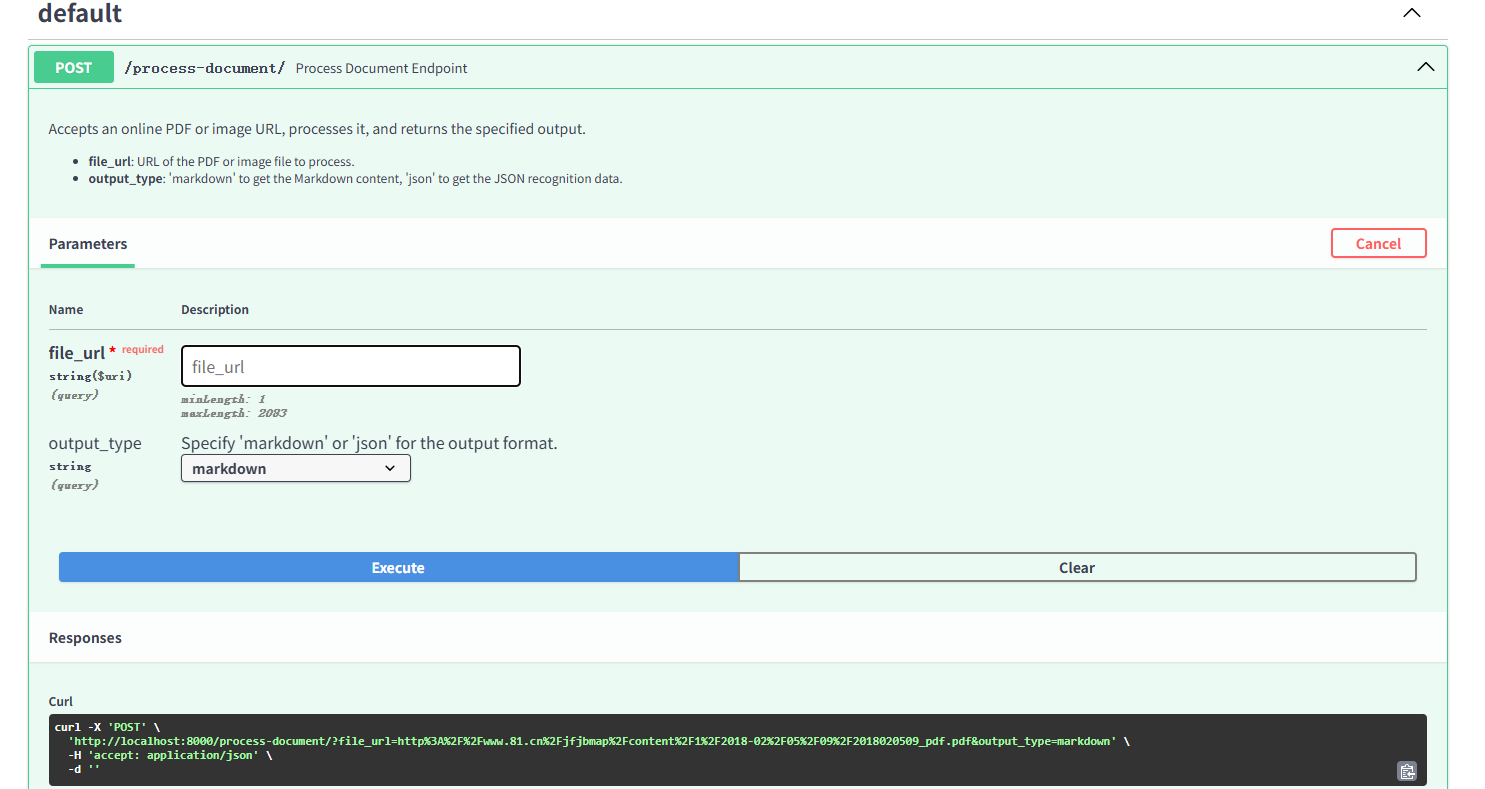Click the Name column header

(66, 310)
